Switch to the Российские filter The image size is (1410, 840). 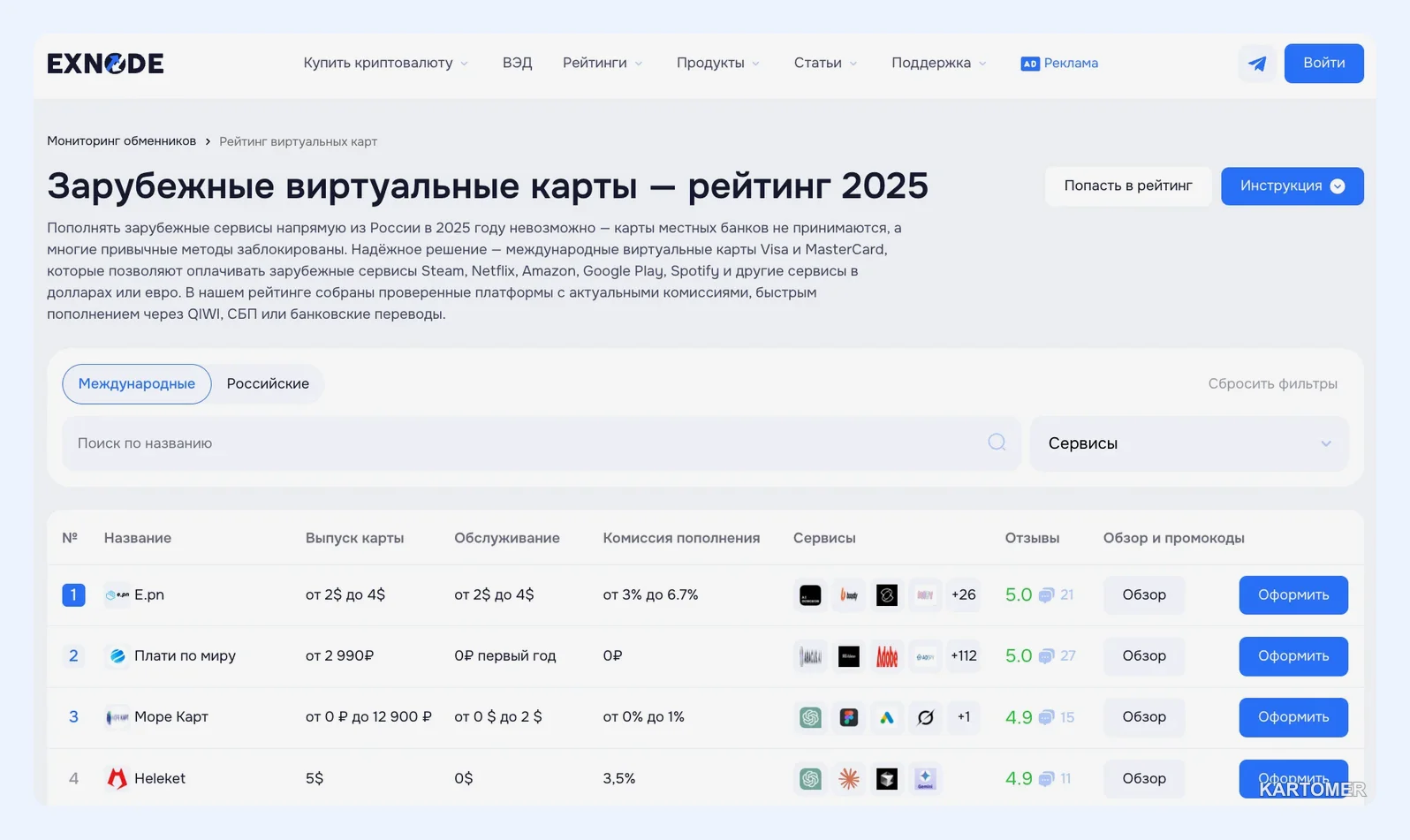click(268, 383)
